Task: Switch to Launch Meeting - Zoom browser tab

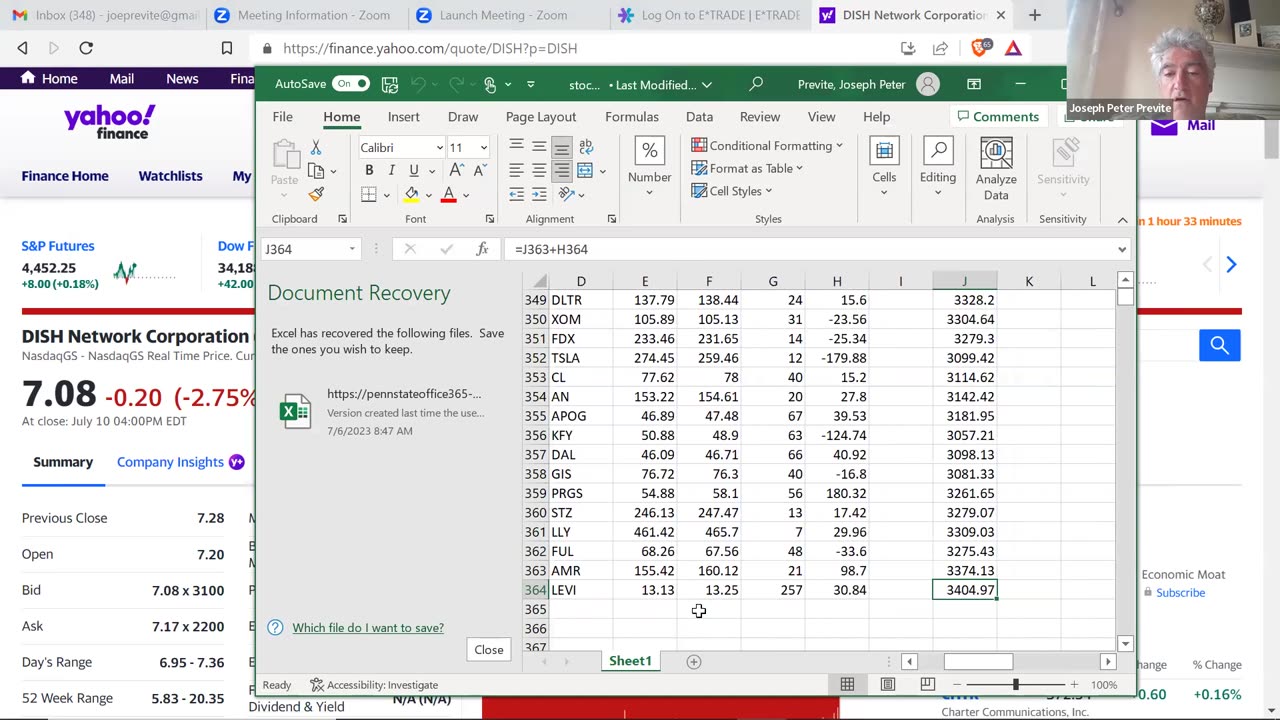Action: pyautogui.click(x=503, y=15)
